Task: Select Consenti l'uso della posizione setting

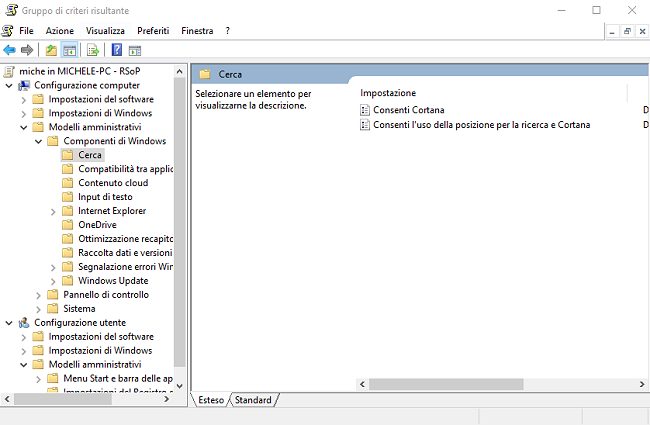Action: click(480, 125)
